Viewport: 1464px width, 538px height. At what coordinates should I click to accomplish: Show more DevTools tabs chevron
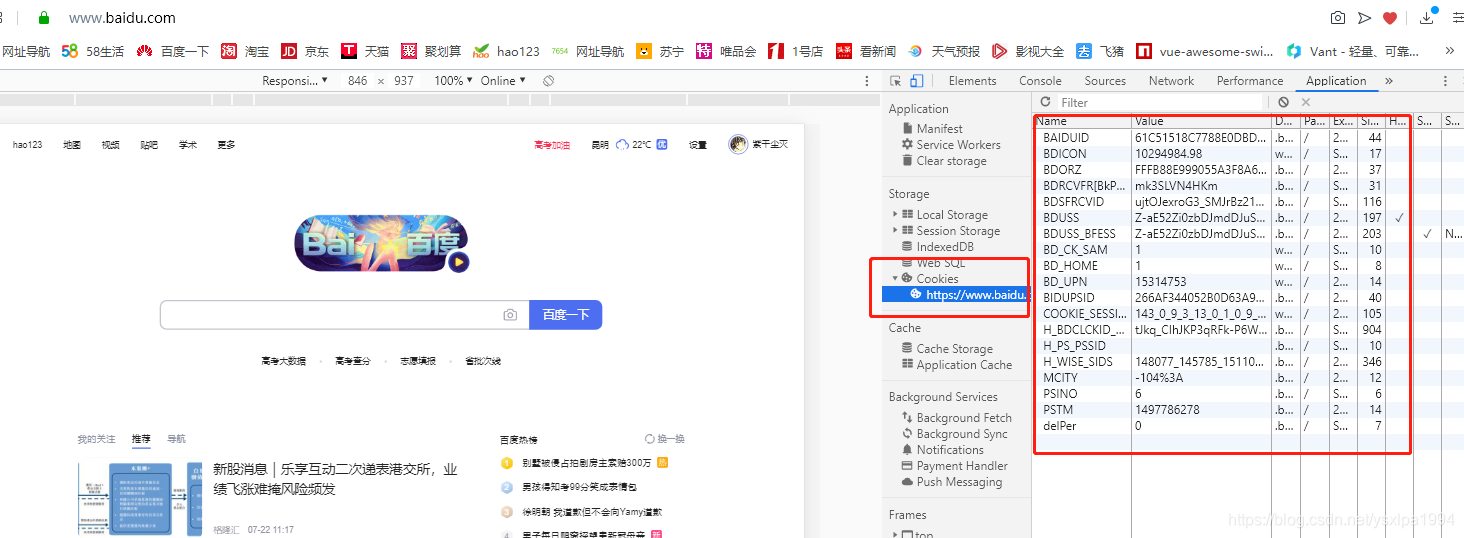[x=1388, y=81]
